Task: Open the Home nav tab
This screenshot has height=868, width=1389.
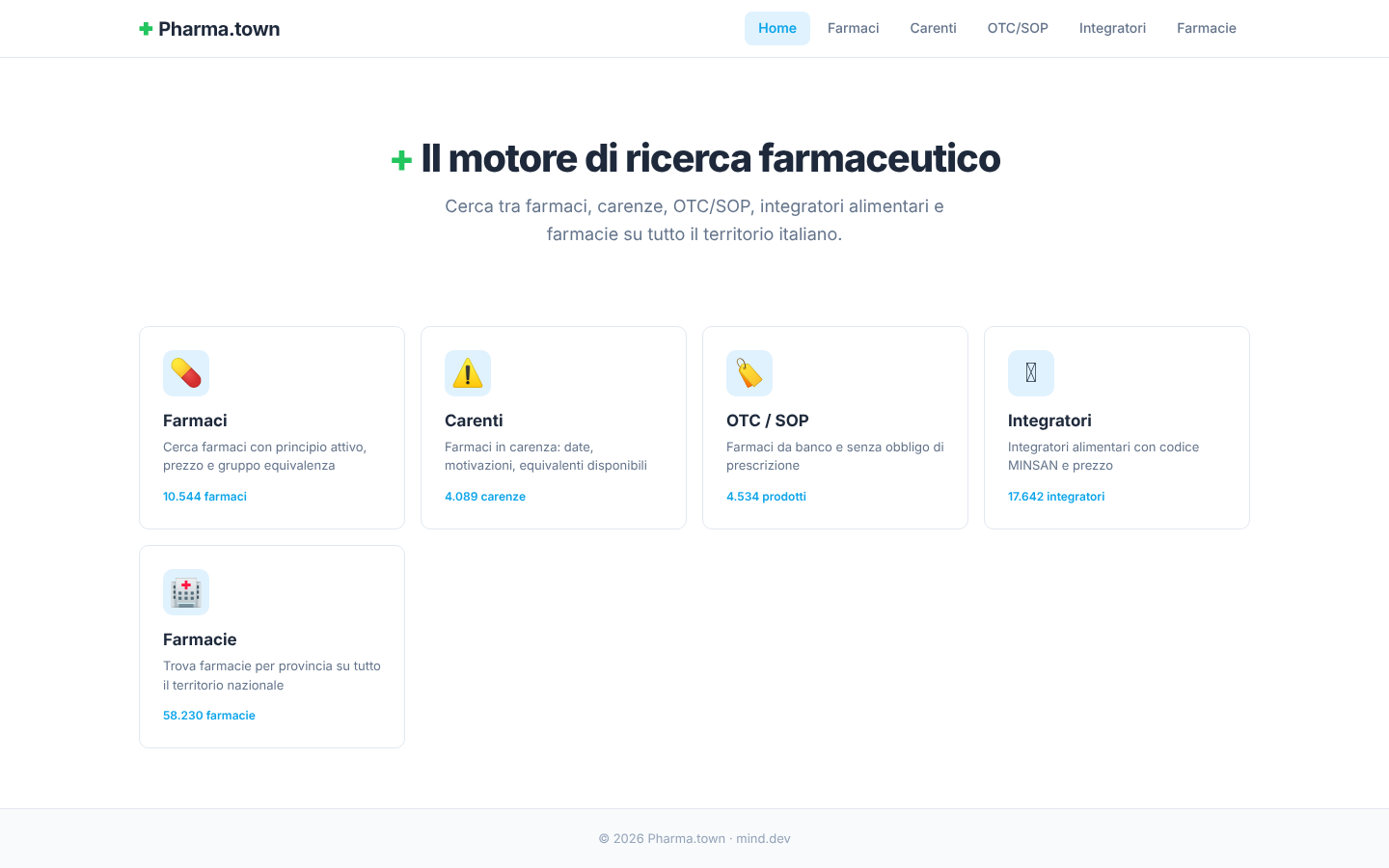Action: [776, 28]
